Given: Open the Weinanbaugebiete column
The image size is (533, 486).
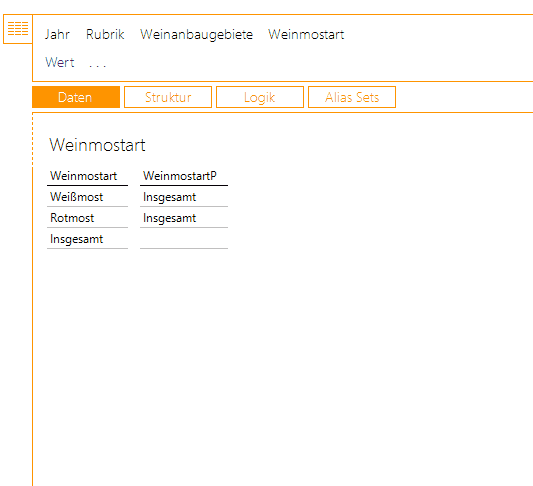Looking at the screenshot, I should [196, 35].
